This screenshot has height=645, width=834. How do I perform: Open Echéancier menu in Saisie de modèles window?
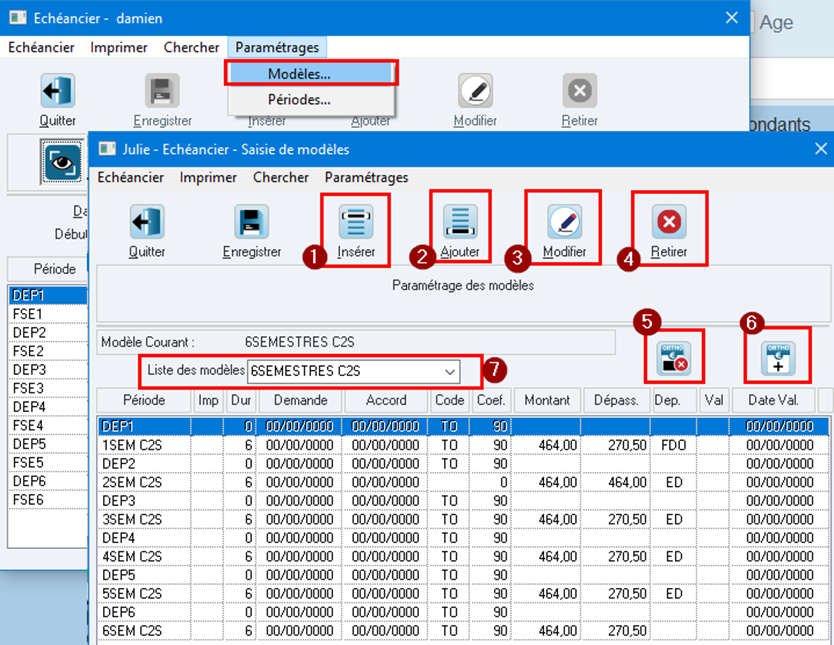(x=130, y=177)
